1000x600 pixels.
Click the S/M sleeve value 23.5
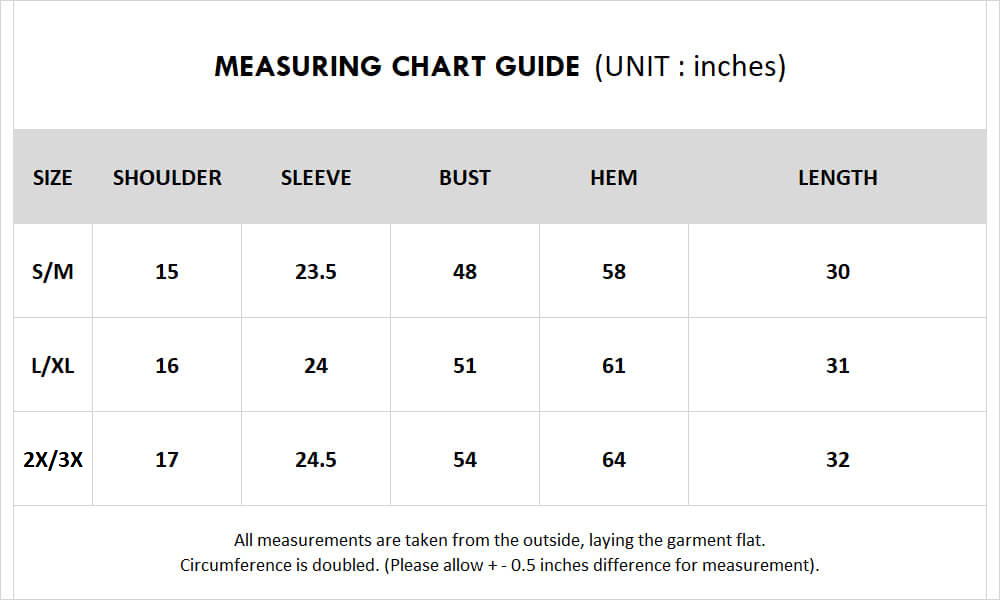[x=316, y=272]
